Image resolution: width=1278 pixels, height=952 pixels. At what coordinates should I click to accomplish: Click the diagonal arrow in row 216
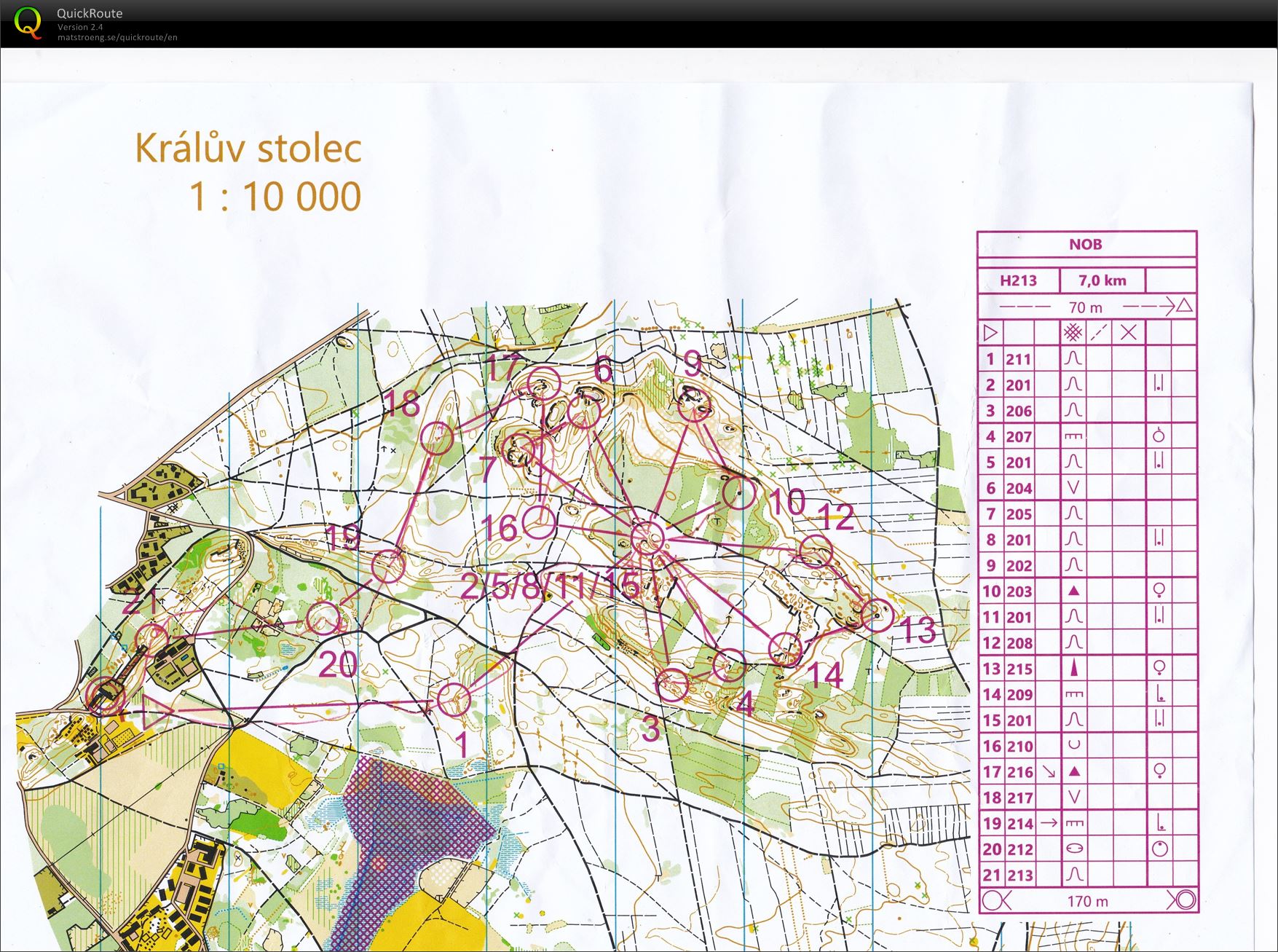point(1049,771)
